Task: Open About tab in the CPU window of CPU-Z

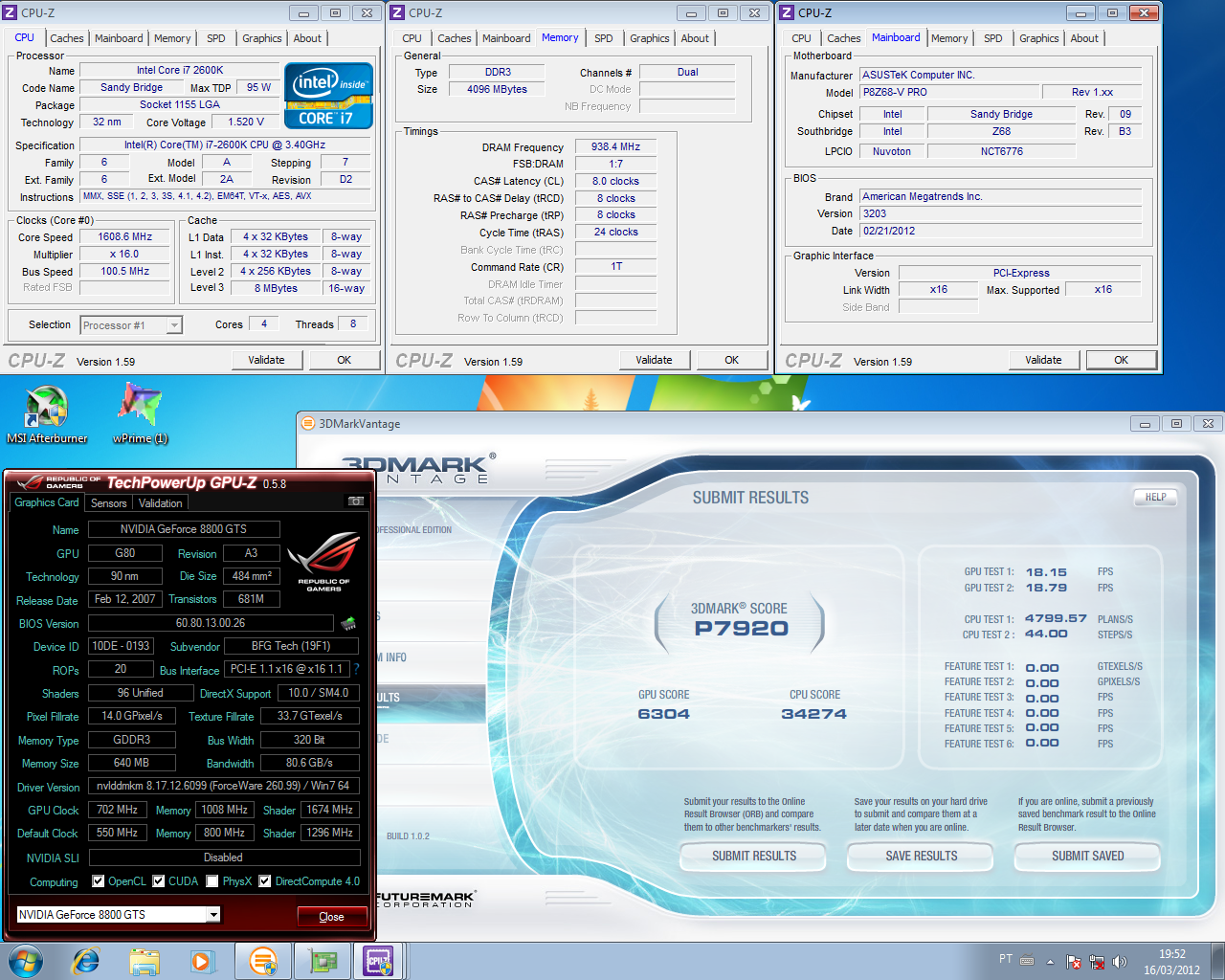Action: tap(307, 38)
